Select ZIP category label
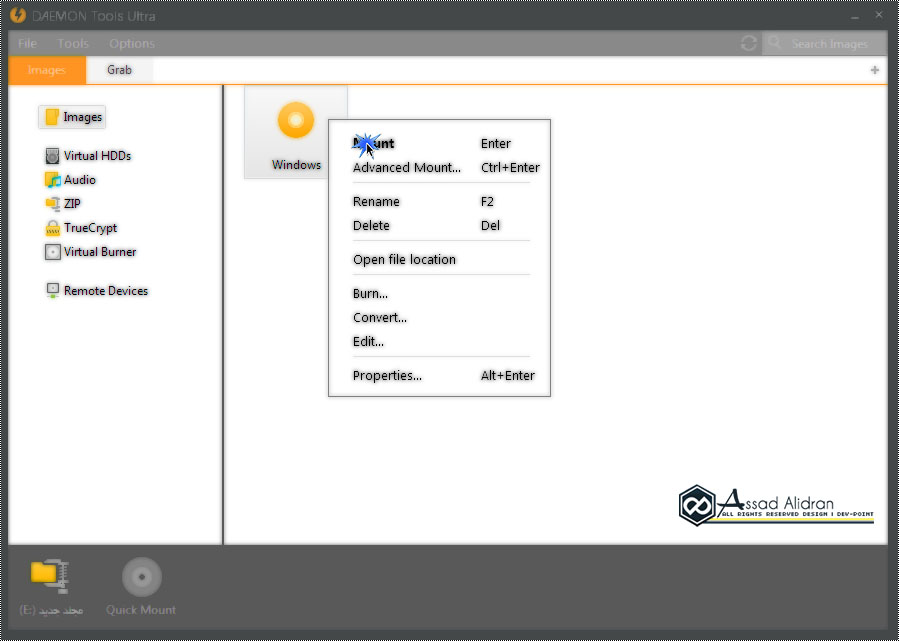The width and height of the screenshot is (899, 641). tap(72, 204)
